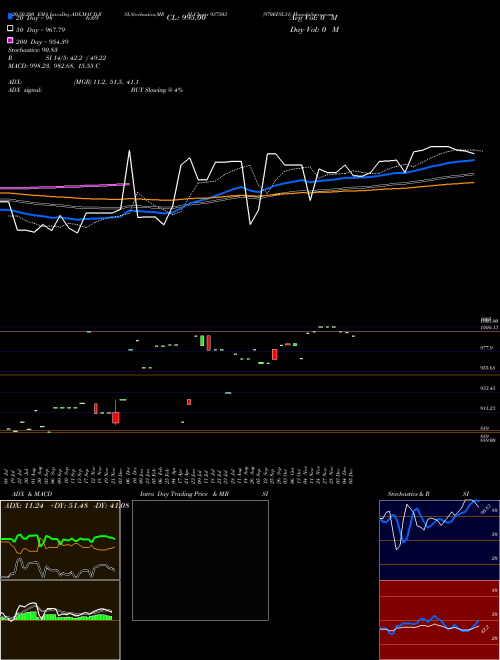The image size is (500, 660).
Task: Click the 922.45 price level label
Action: pos(488,389)
